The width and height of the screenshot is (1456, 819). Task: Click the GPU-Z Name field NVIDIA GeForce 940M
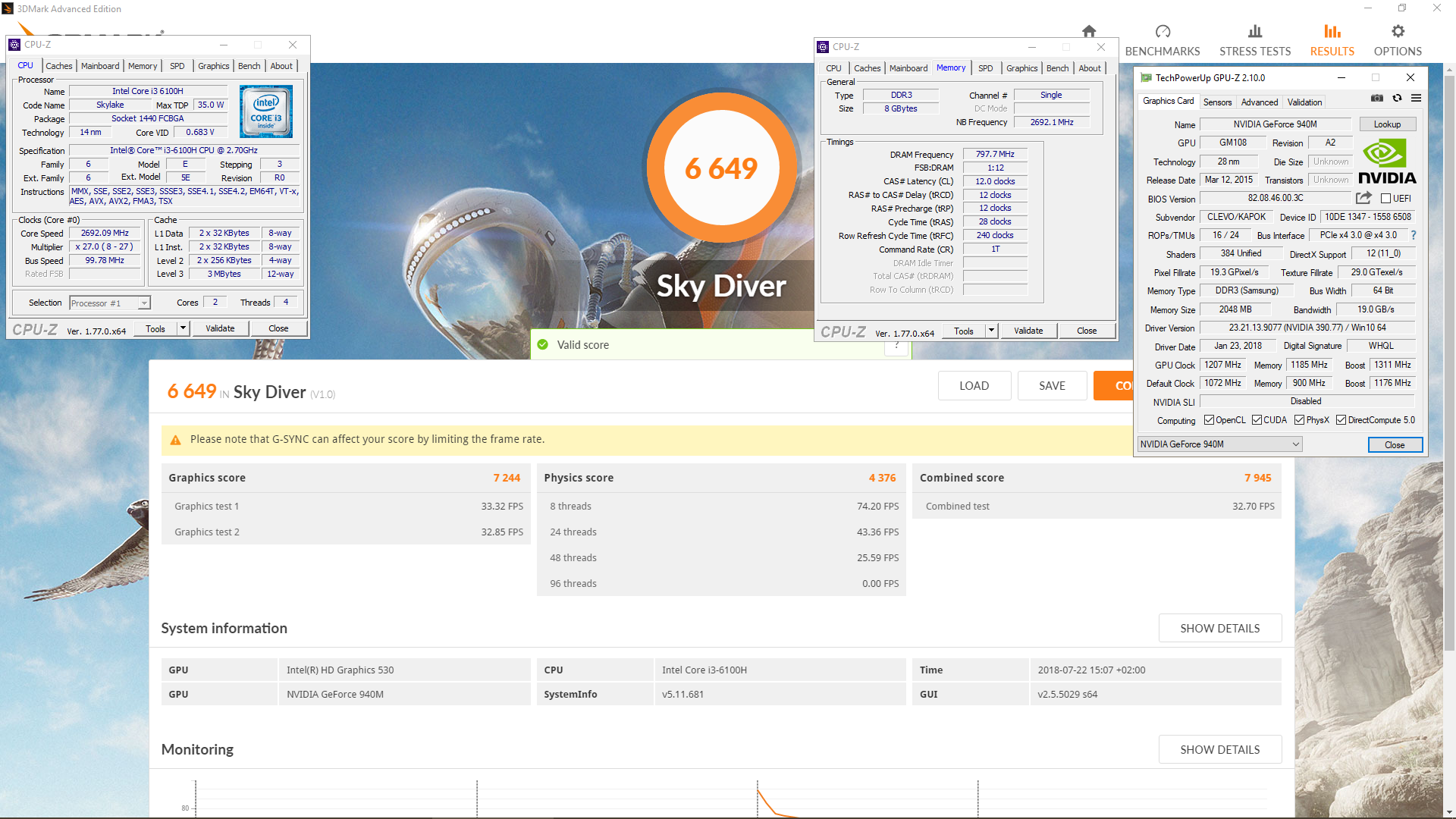[x=1275, y=124]
